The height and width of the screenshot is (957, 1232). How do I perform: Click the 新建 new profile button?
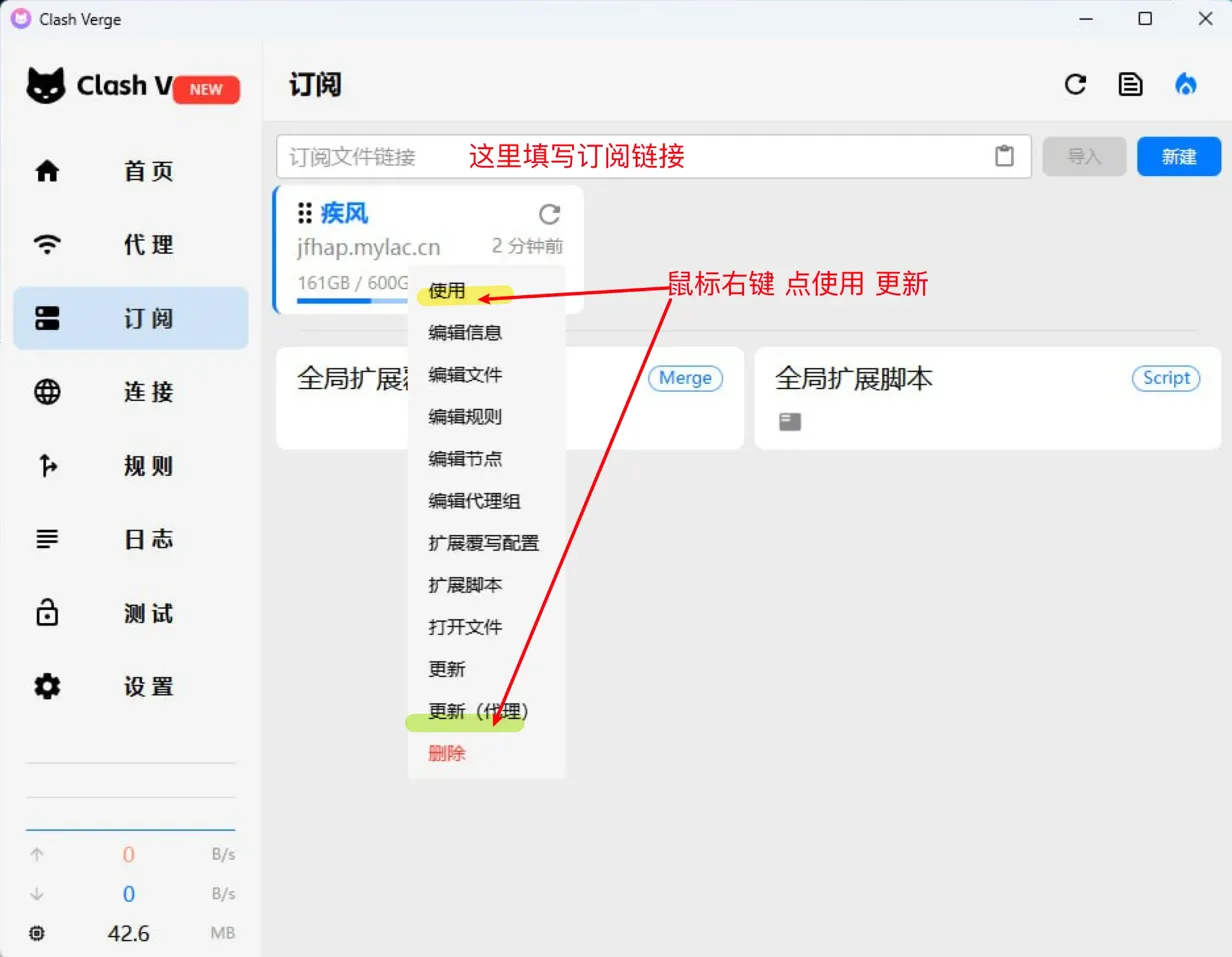pos(1178,157)
